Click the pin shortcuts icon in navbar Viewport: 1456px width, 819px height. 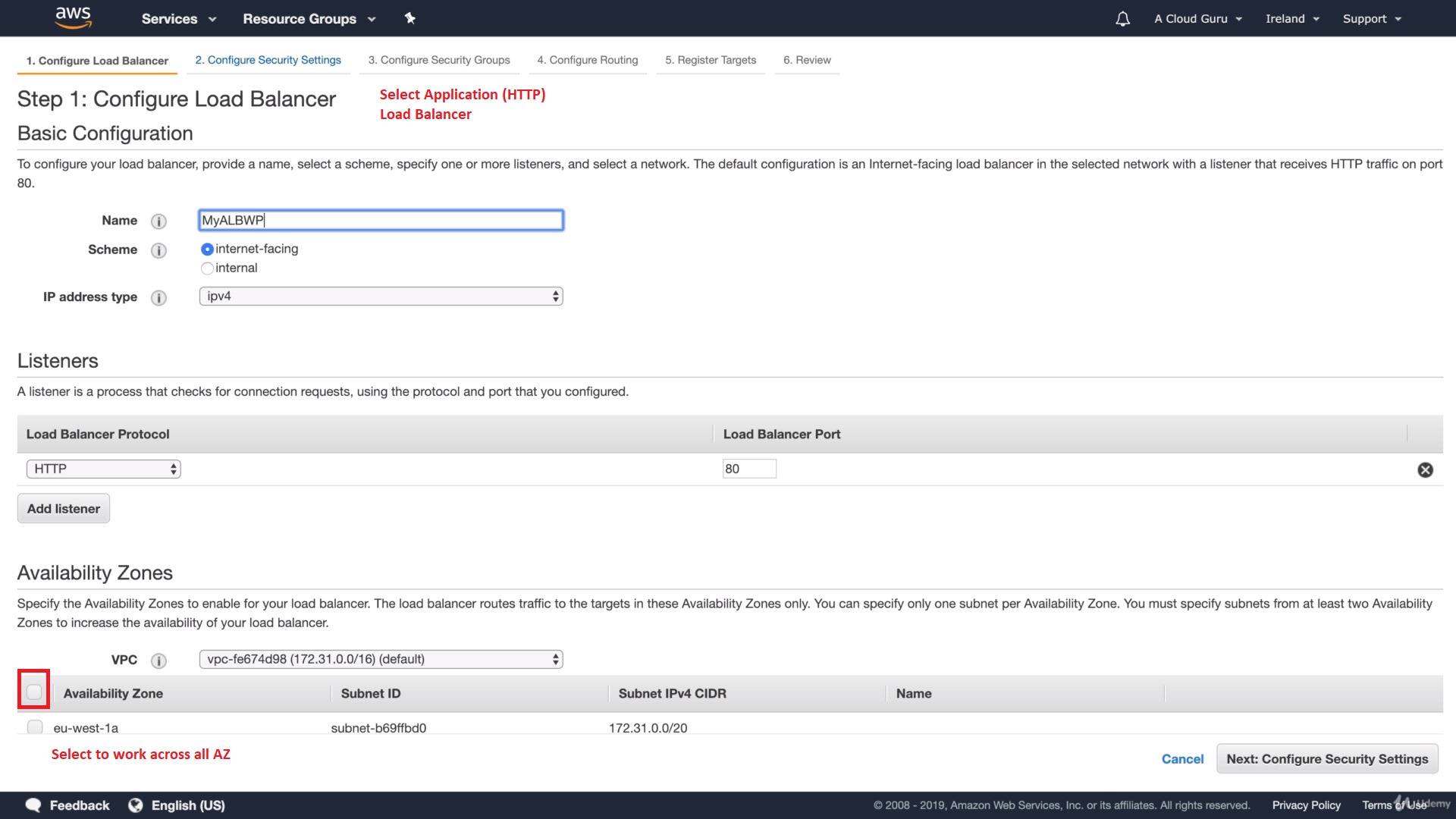point(409,18)
